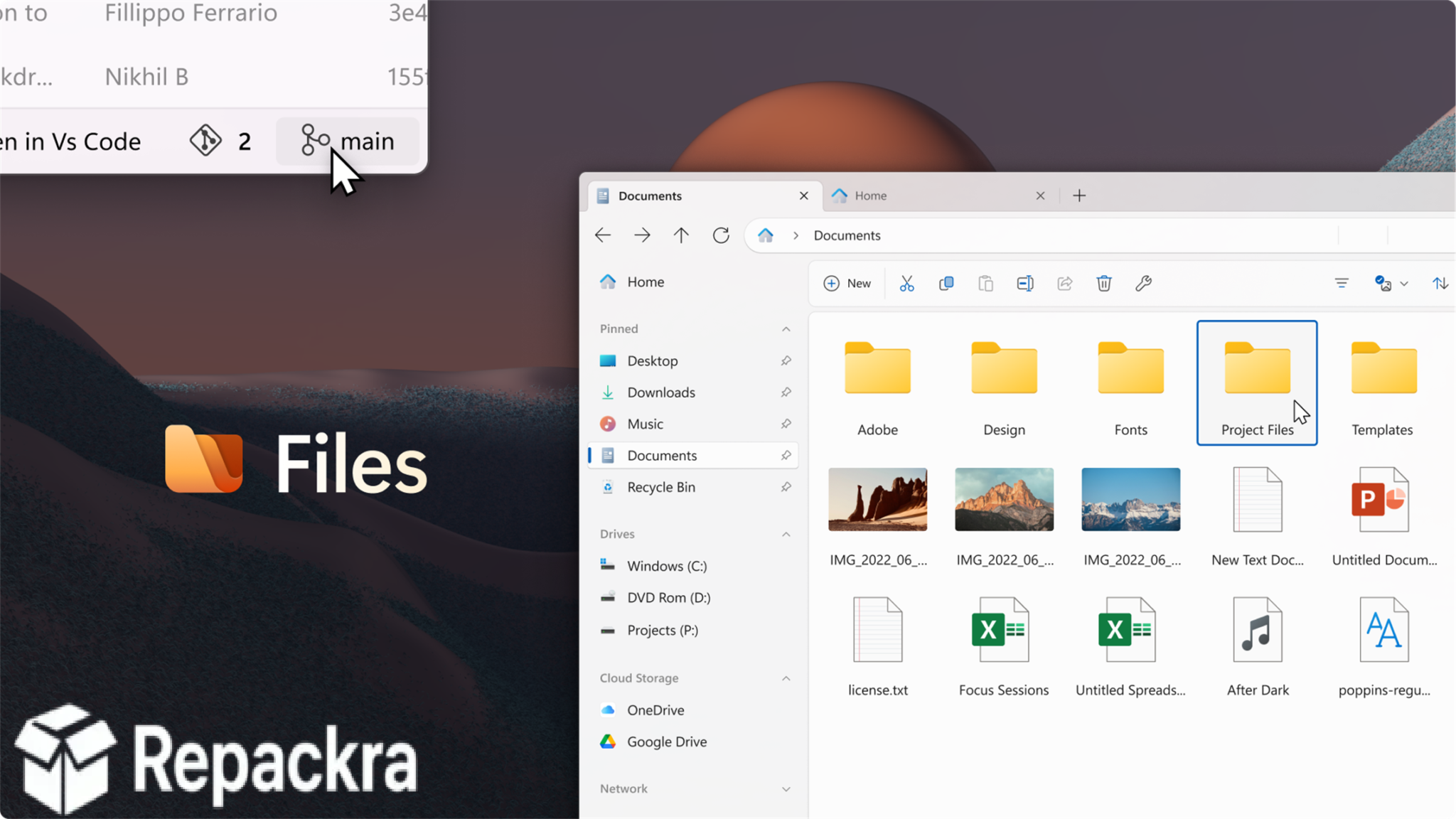The height and width of the screenshot is (819, 1456).
Task: Click the Documents address bar path
Action: (847, 235)
